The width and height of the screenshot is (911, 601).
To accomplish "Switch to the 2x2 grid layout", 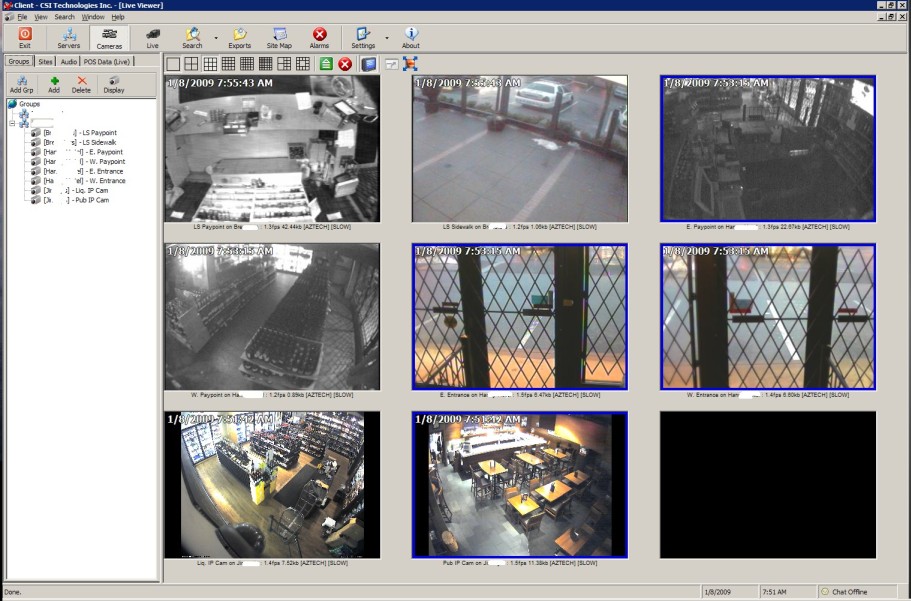I will (x=192, y=64).
